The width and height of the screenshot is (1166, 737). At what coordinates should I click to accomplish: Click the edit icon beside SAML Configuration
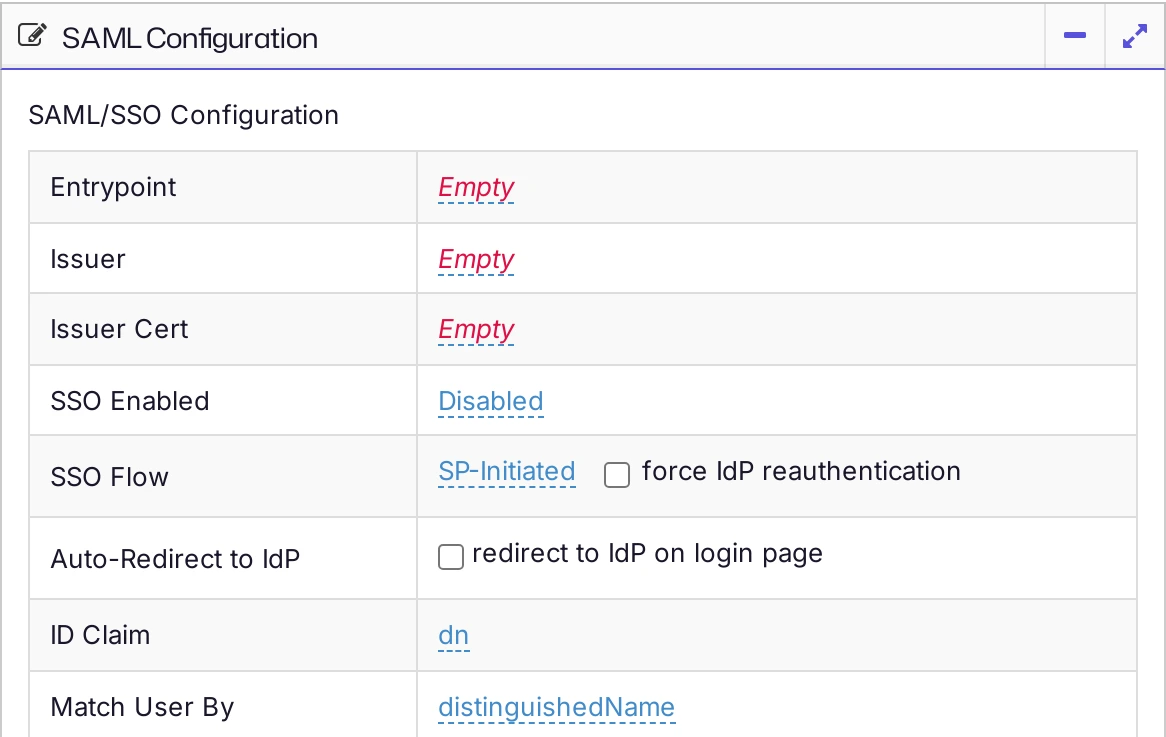point(32,35)
